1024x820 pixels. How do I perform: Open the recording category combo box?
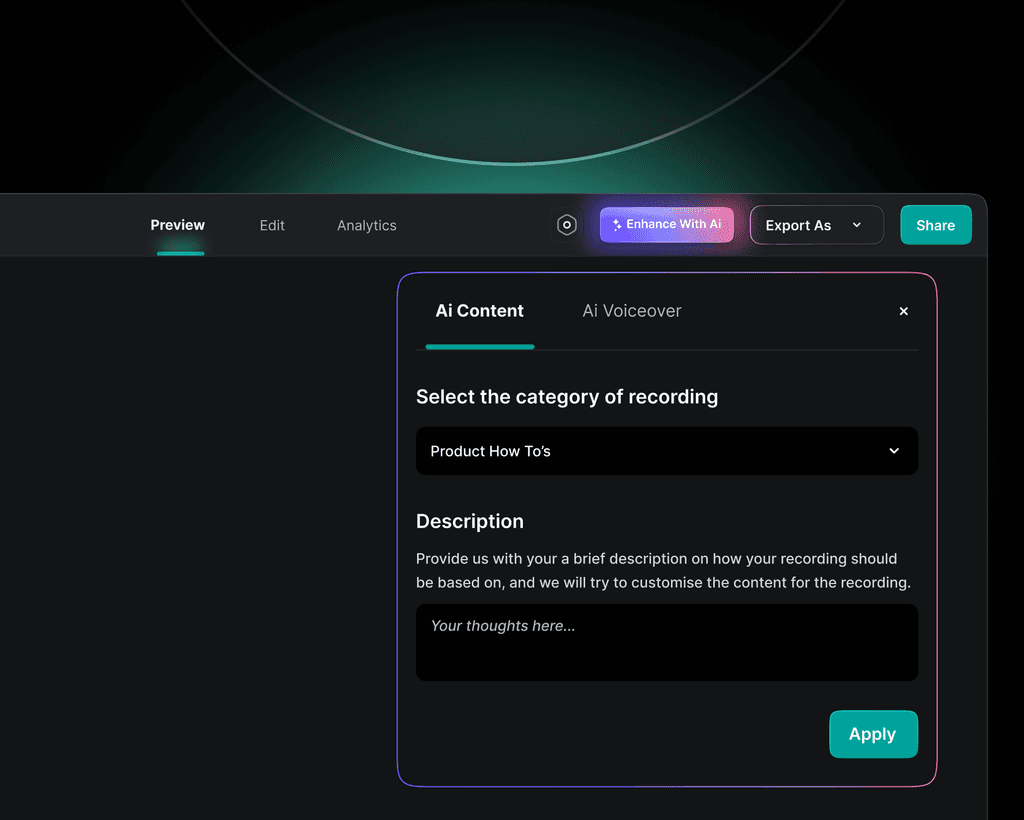(667, 451)
